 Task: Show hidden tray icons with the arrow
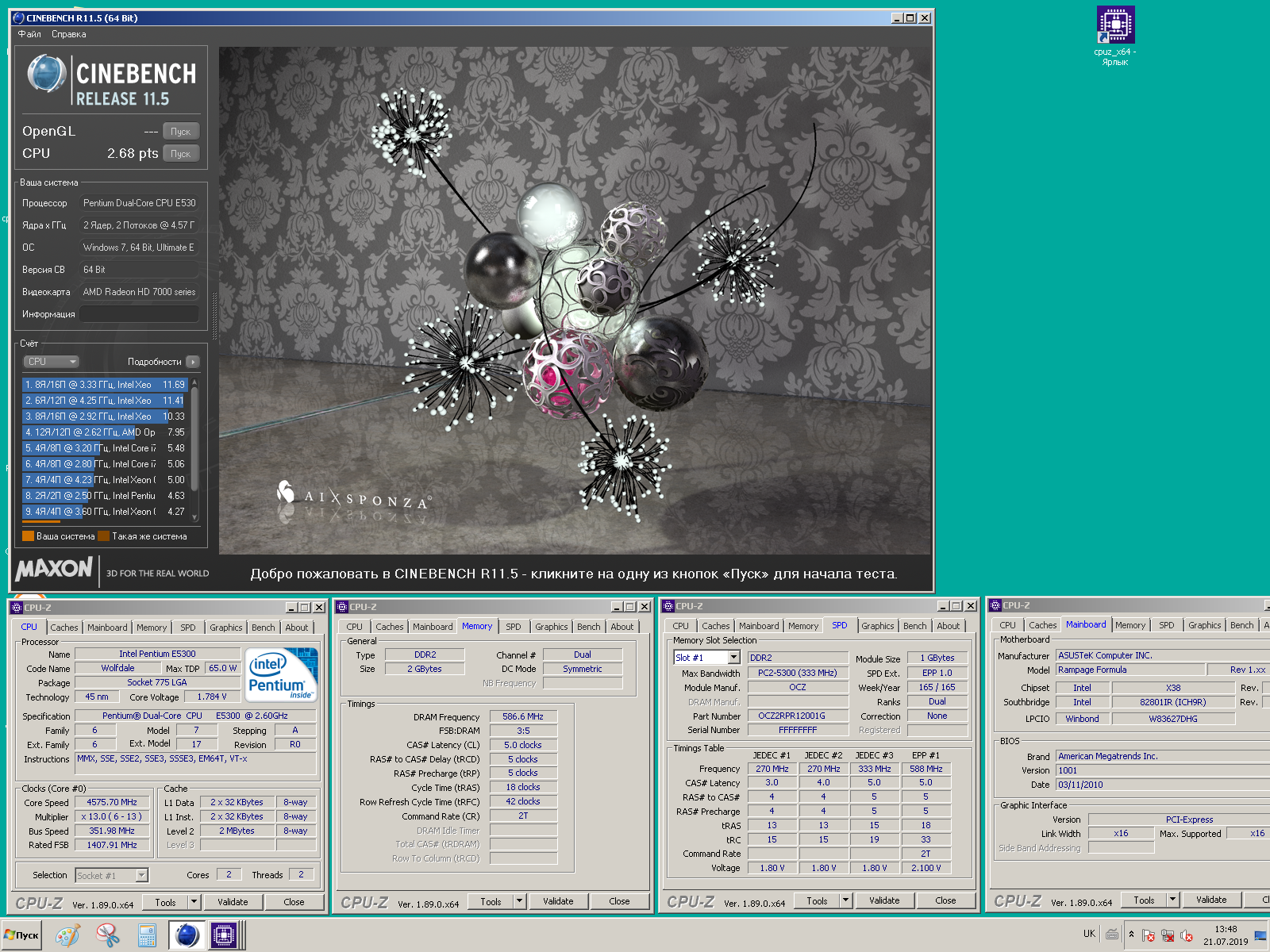coord(1131,935)
